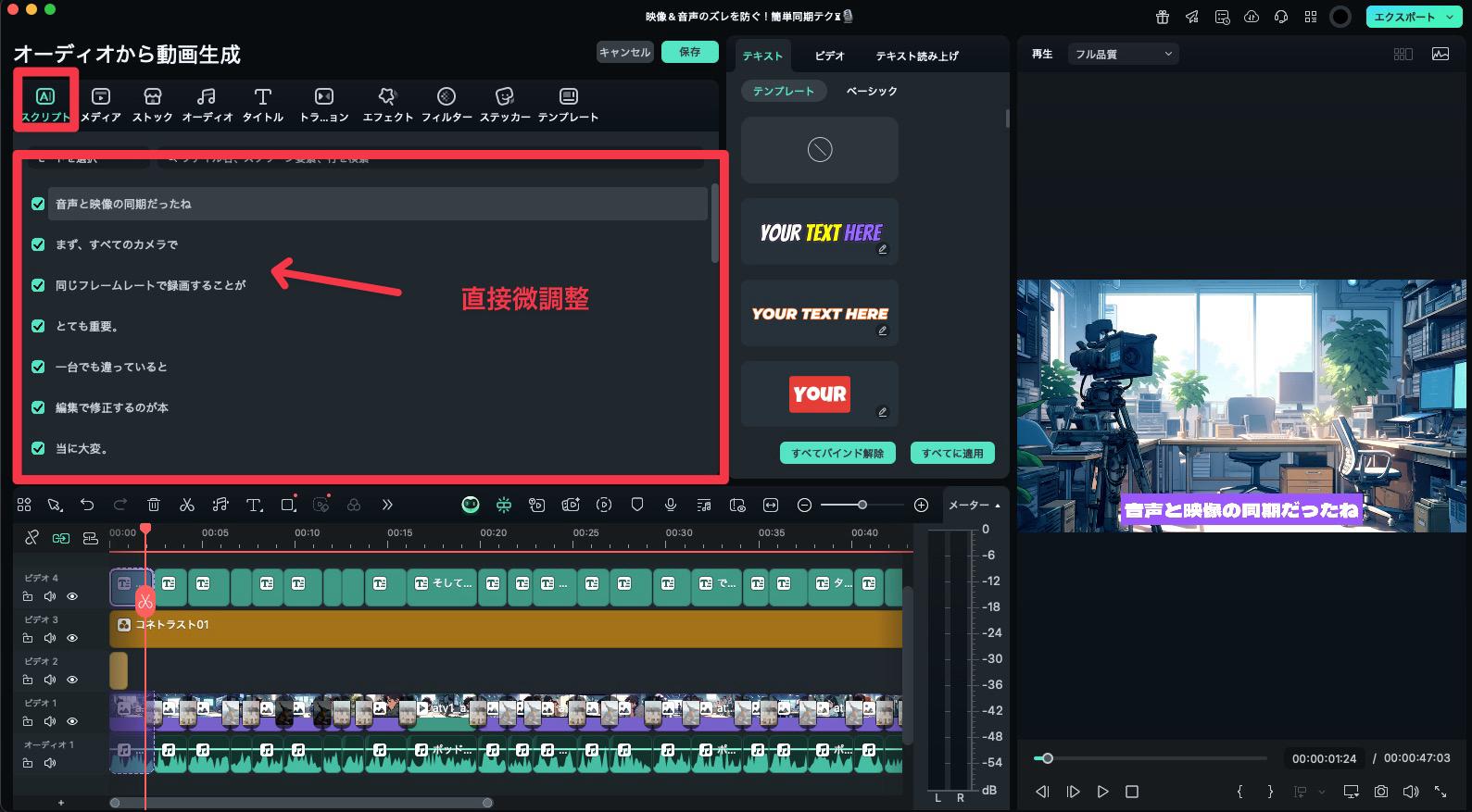Open the Stock media panel
This screenshot has height=812, width=1472.
153,103
